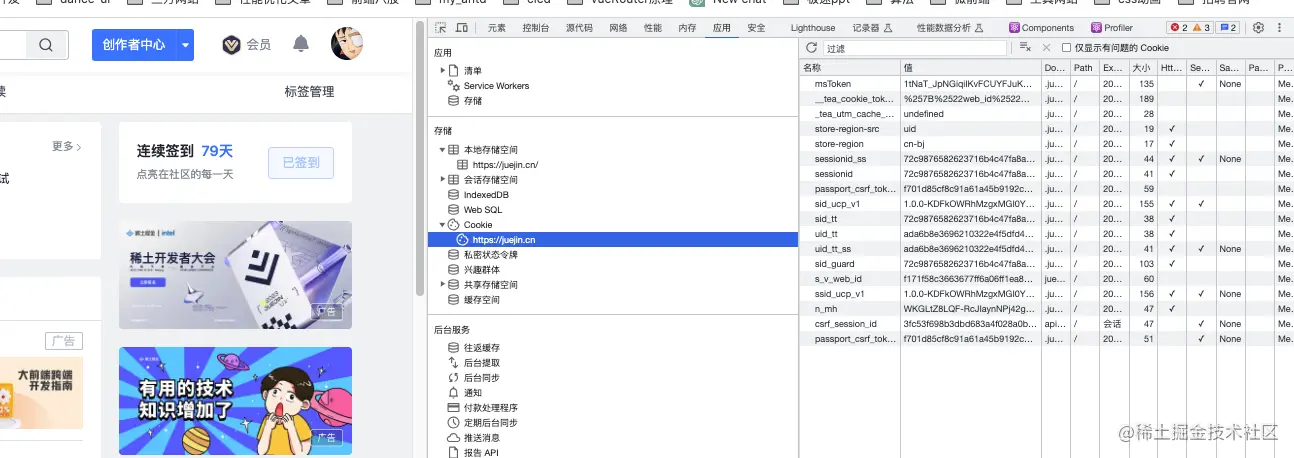This screenshot has width=1294, height=458.
Task: Click the delete selected cookie X icon
Action: [x=1046, y=48]
